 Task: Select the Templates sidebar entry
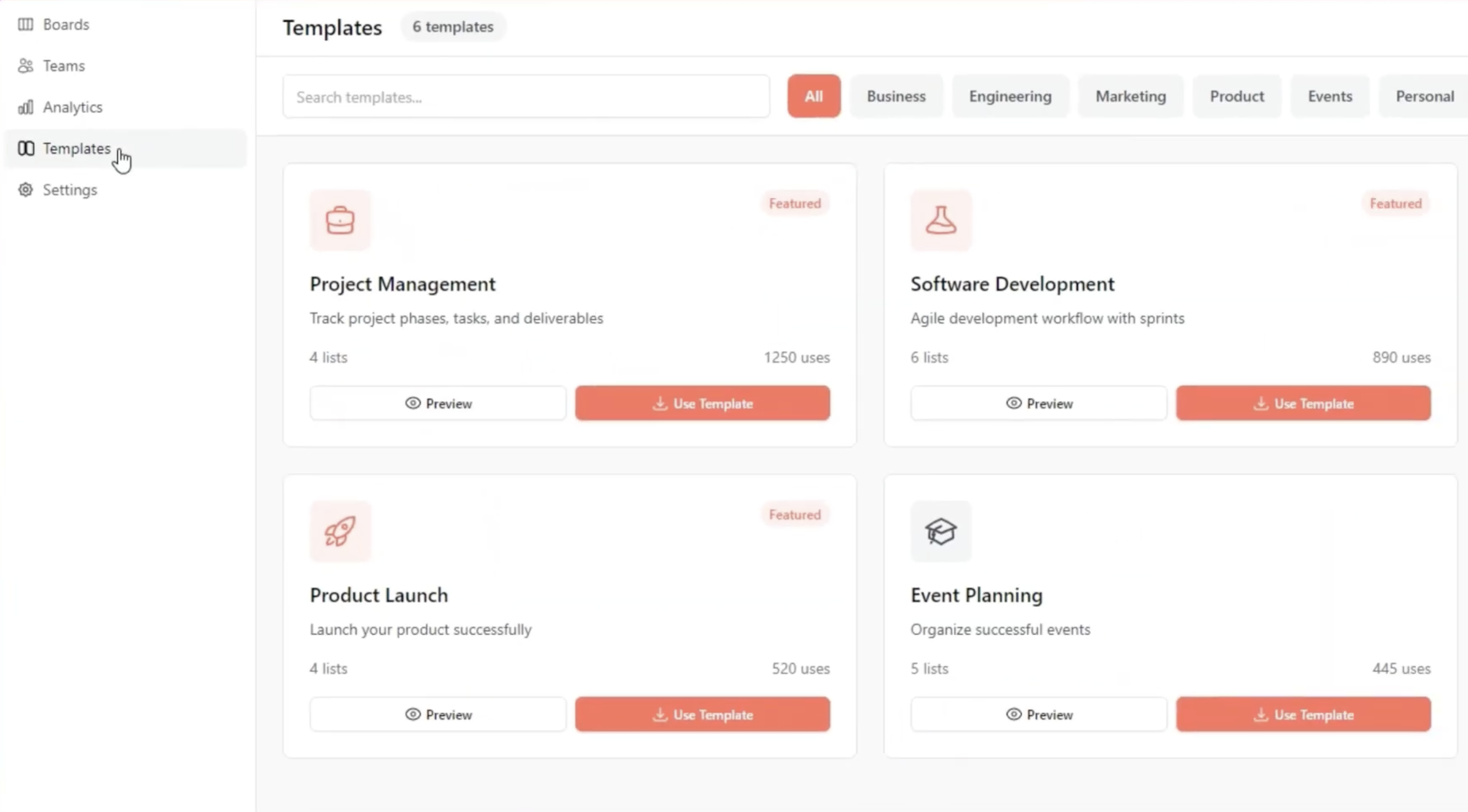[76, 149]
